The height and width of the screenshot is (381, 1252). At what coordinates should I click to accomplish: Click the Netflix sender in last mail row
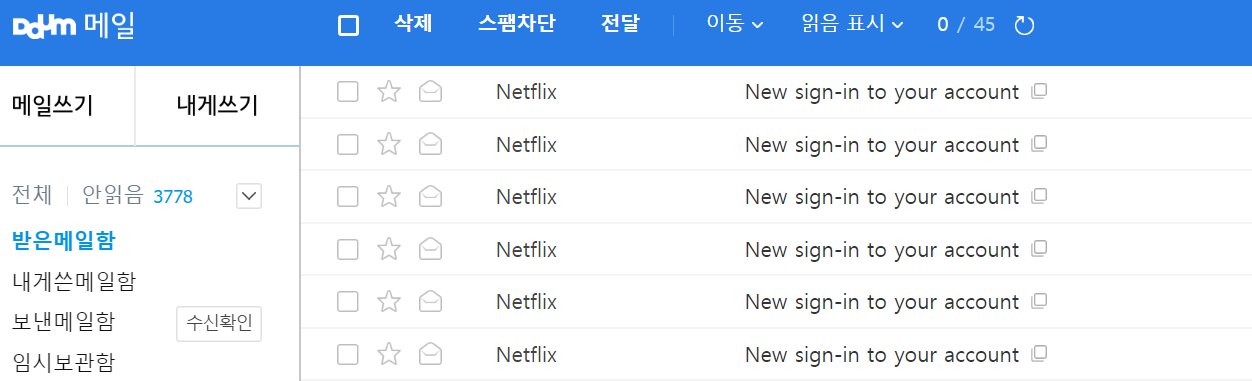coord(526,354)
